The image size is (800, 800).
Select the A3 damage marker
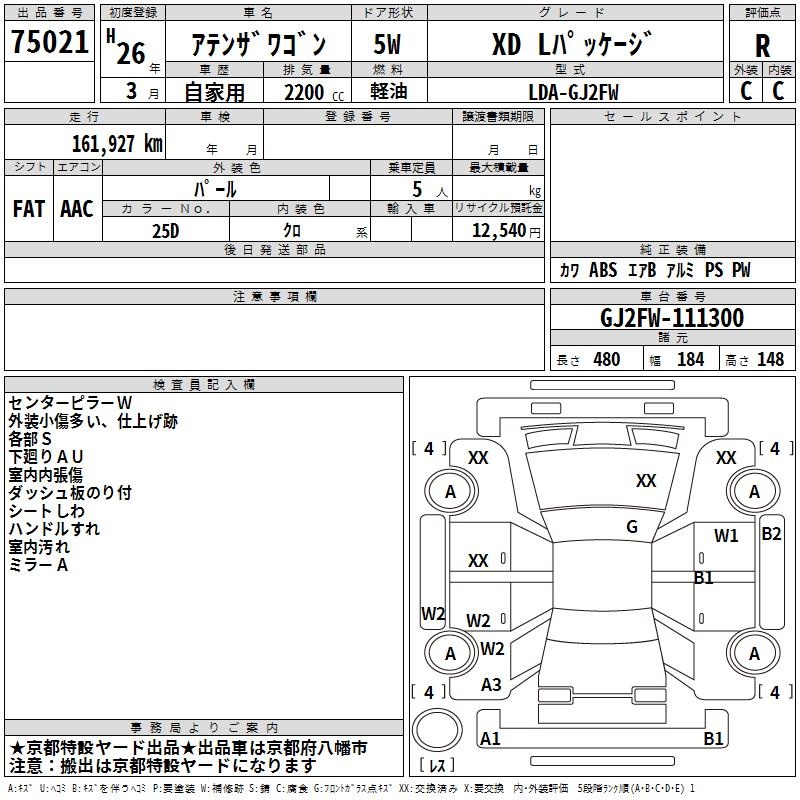(491, 685)
